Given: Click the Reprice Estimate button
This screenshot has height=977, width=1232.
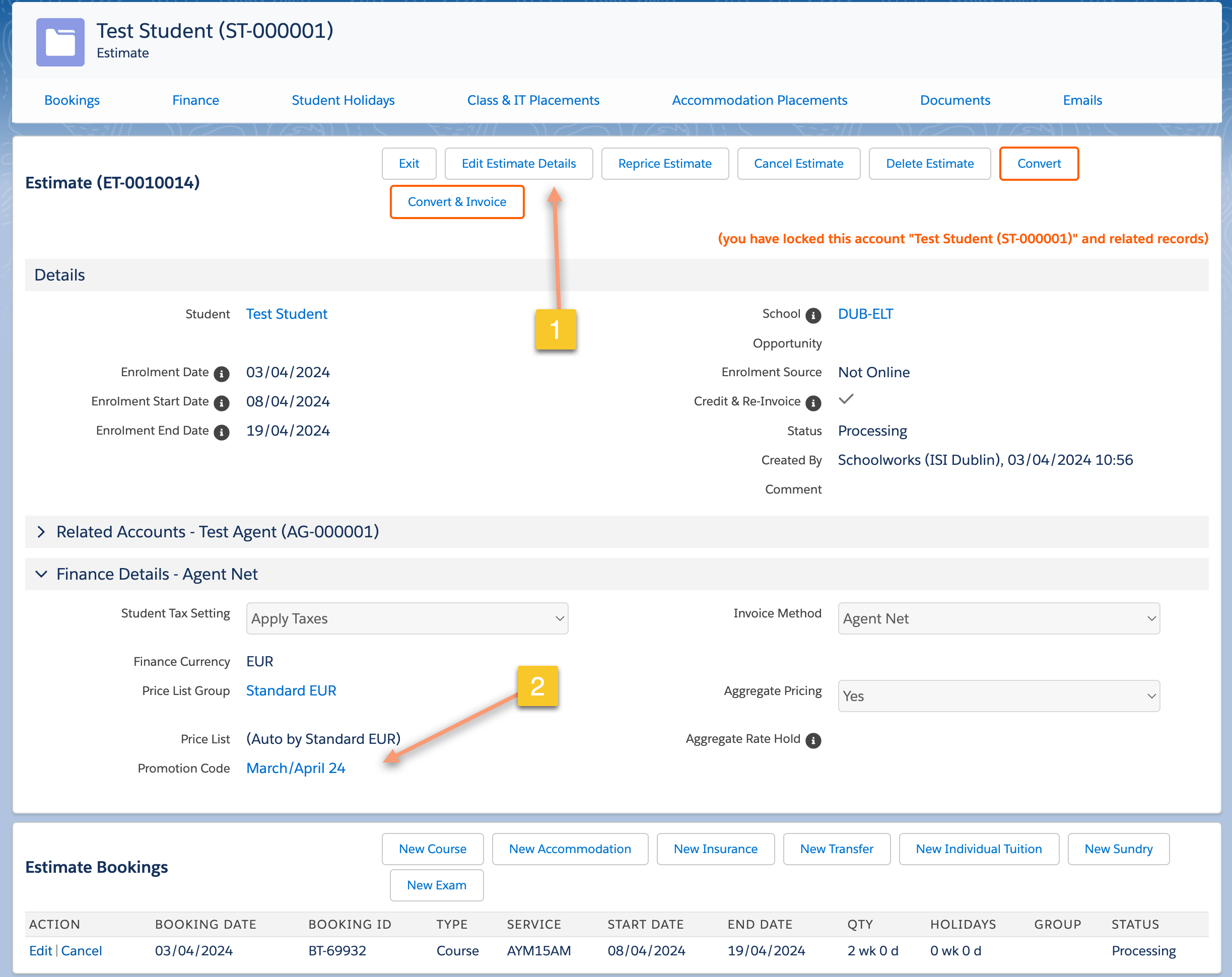Looking at the screenshot, I should click(665, 163).
